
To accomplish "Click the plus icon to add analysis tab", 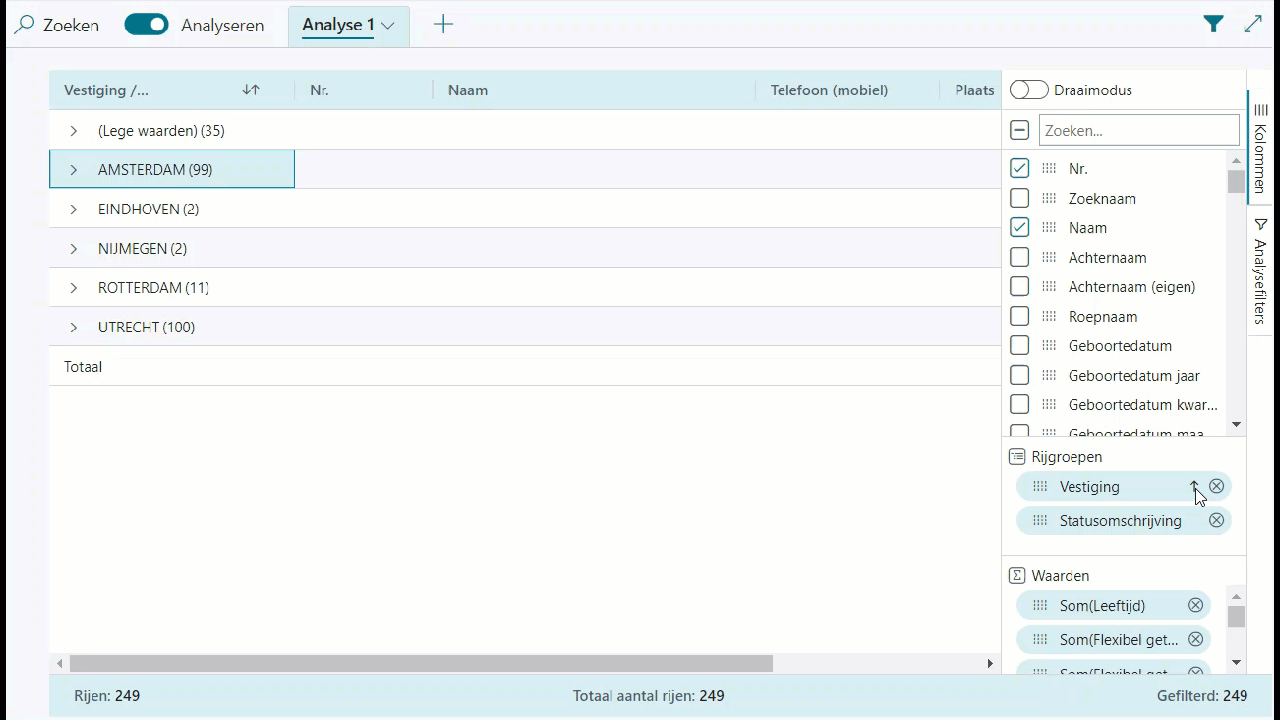I will (x=443, y=25).
